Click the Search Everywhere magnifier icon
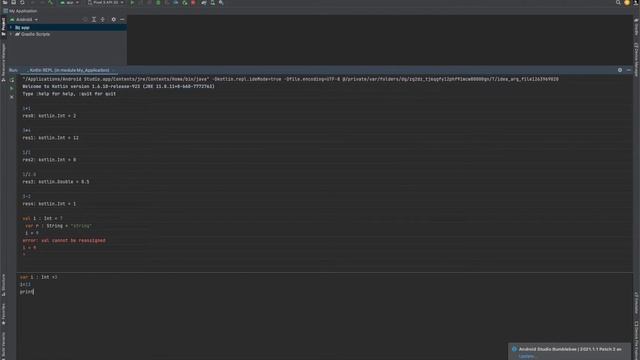 tap(618, 2)
